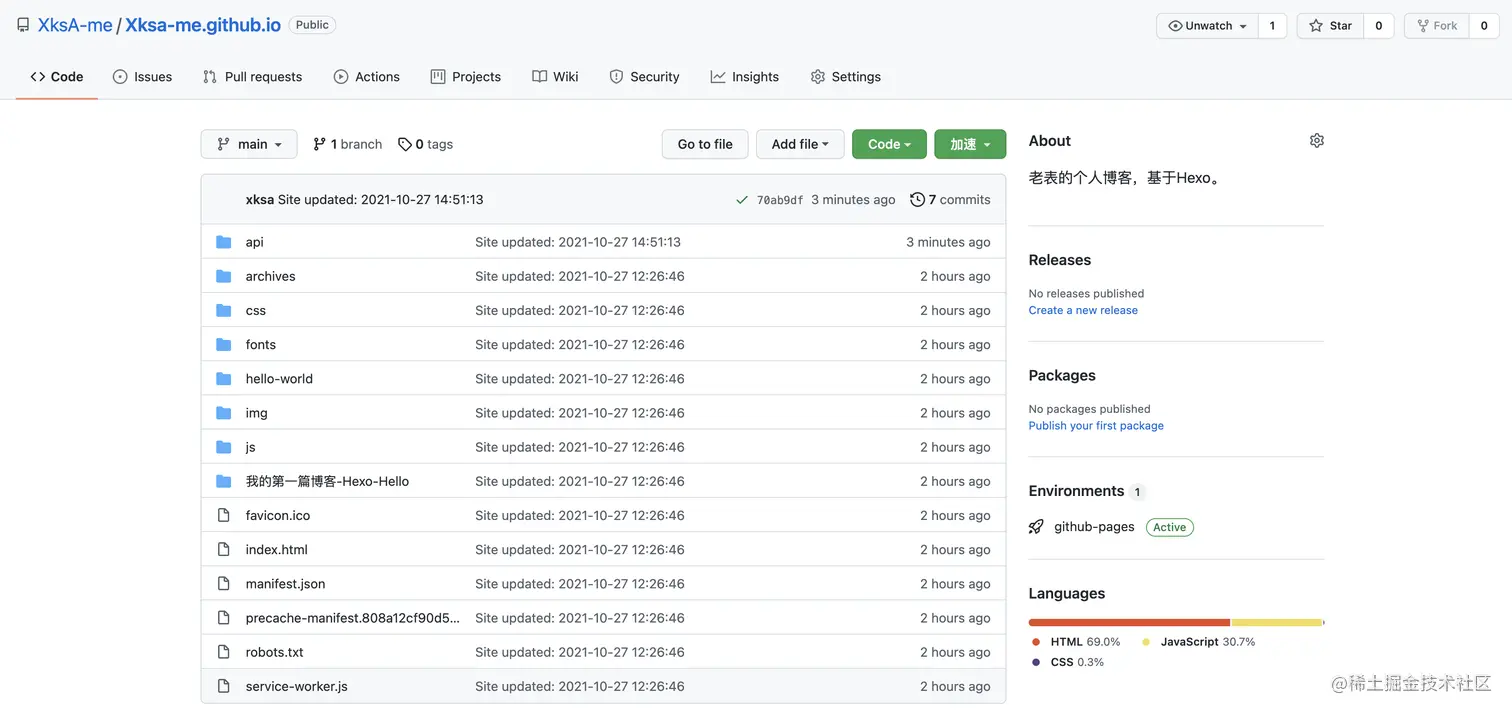Open the Projects tab
This screenshot has width=1512, height=714.
pos(466,77)
